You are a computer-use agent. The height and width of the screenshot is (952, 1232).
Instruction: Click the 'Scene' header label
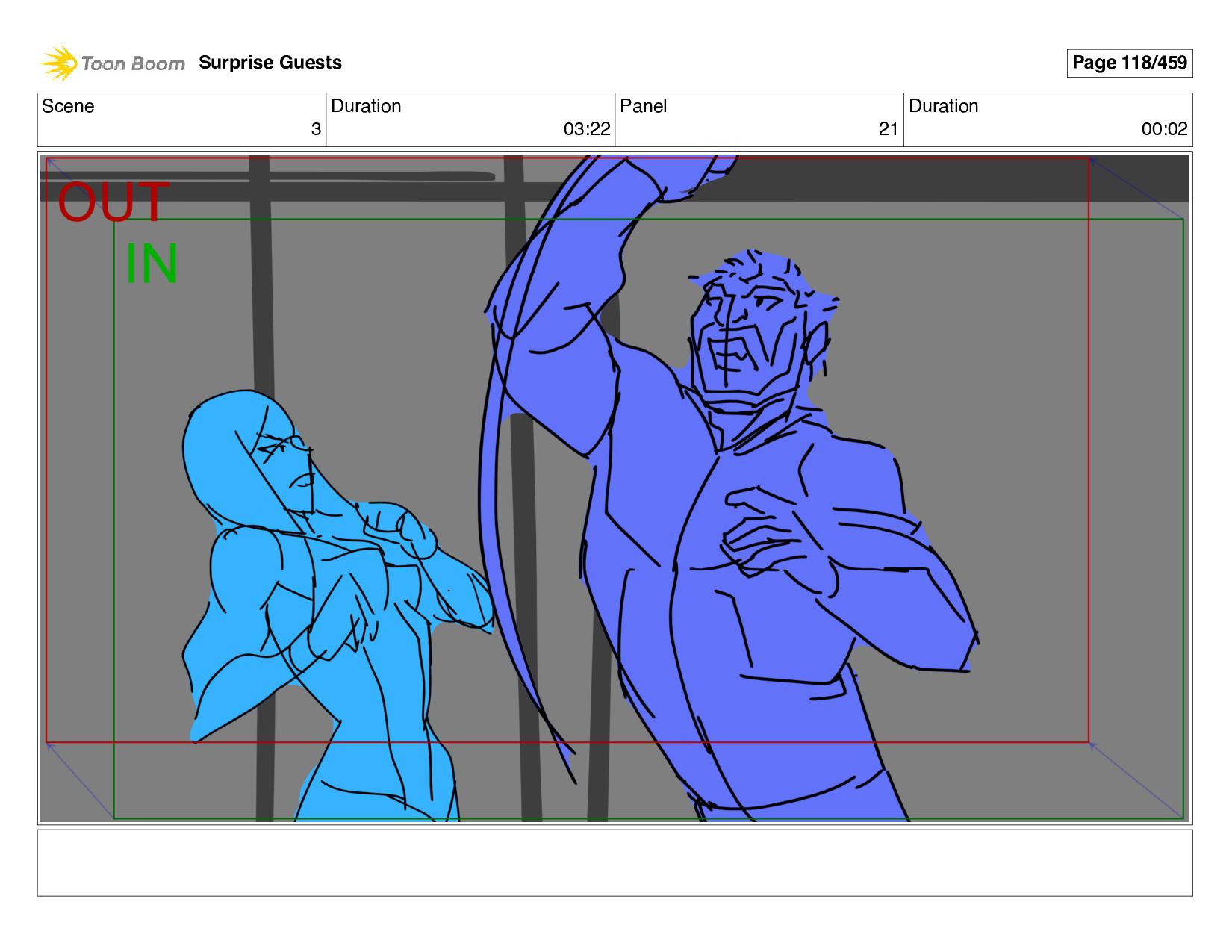click(x=68, y=106)
